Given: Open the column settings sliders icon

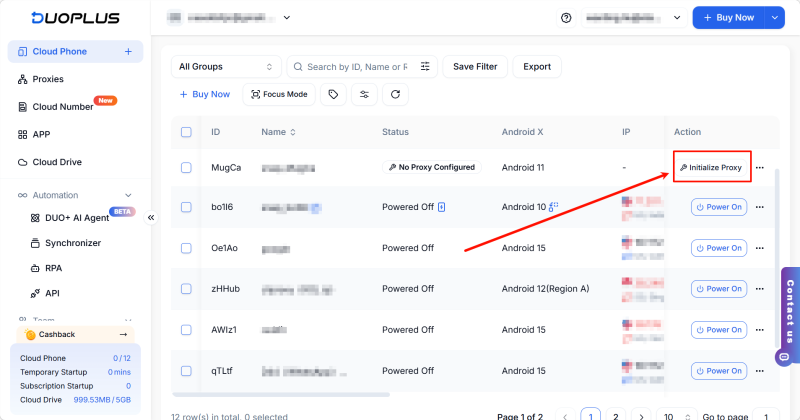Looking at the screenshot, I should pyautogui.click(x=365, y=94).
